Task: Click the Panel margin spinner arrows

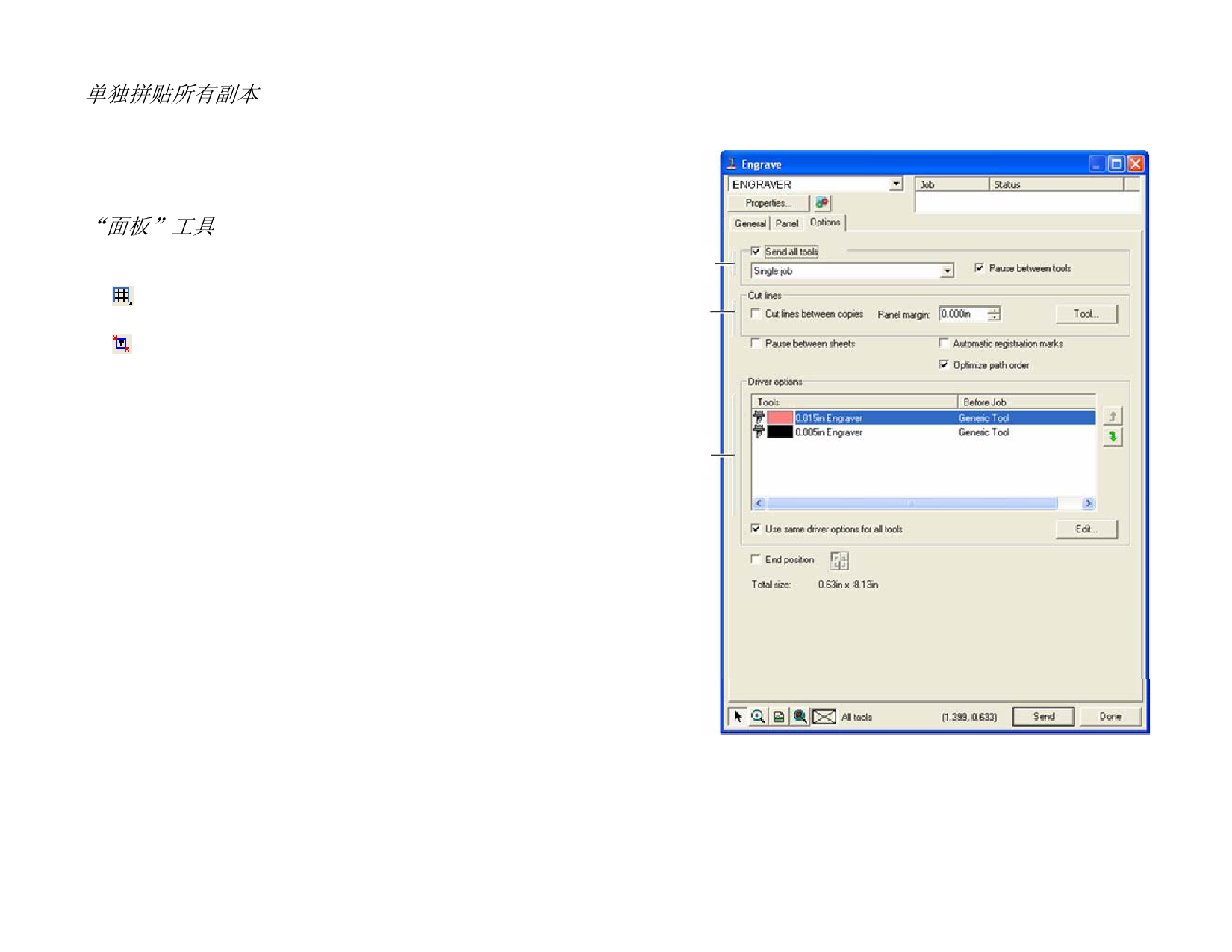Action: tap(994, 314)
